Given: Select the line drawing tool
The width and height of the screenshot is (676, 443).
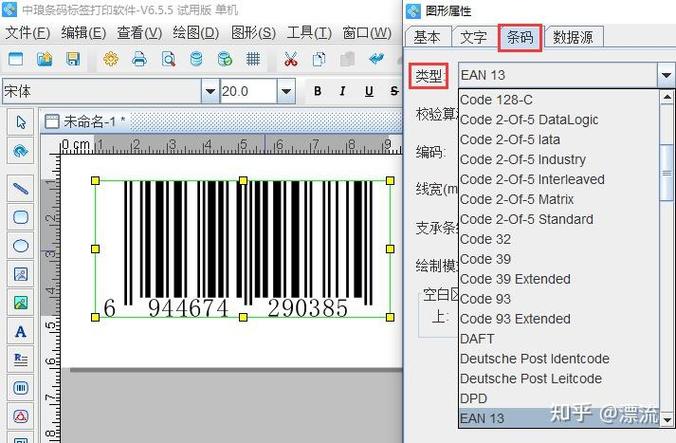Looking at the screenshot, I should coord(21,188).
